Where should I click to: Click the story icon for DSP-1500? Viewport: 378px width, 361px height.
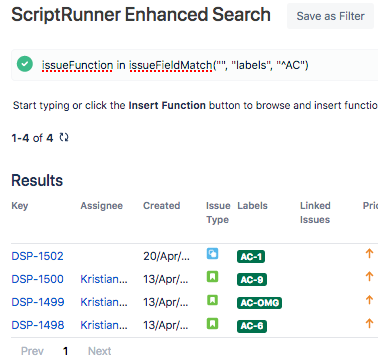coord(212,277)
